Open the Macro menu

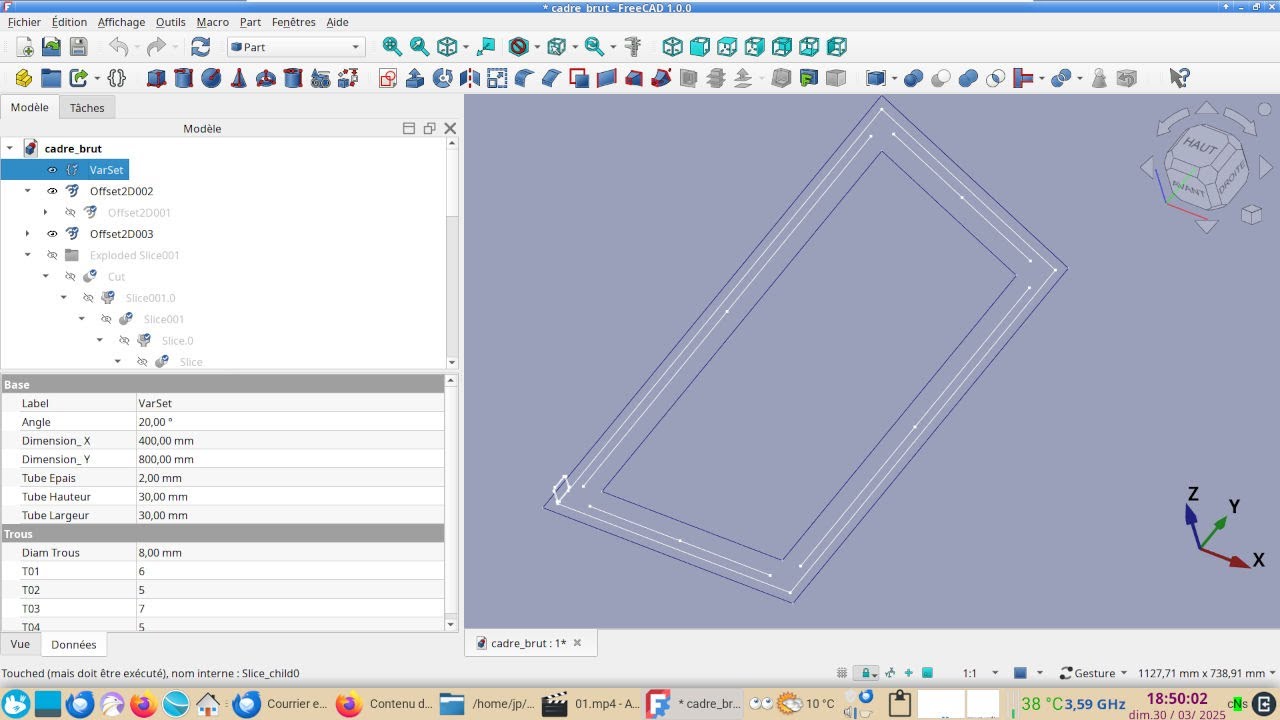[213, 22]
